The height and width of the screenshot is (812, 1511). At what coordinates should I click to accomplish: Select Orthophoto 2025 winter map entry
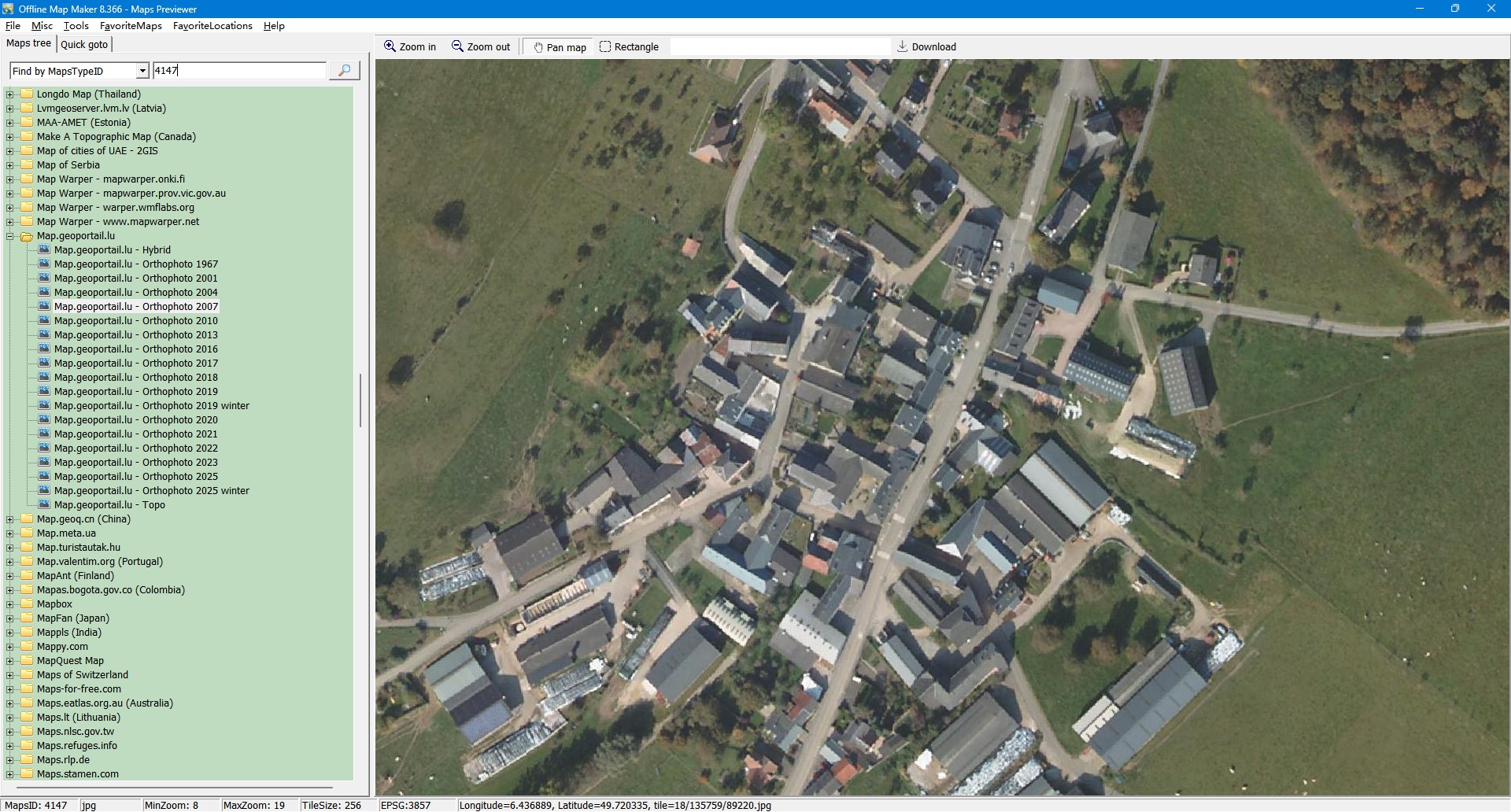pos(151,491)
